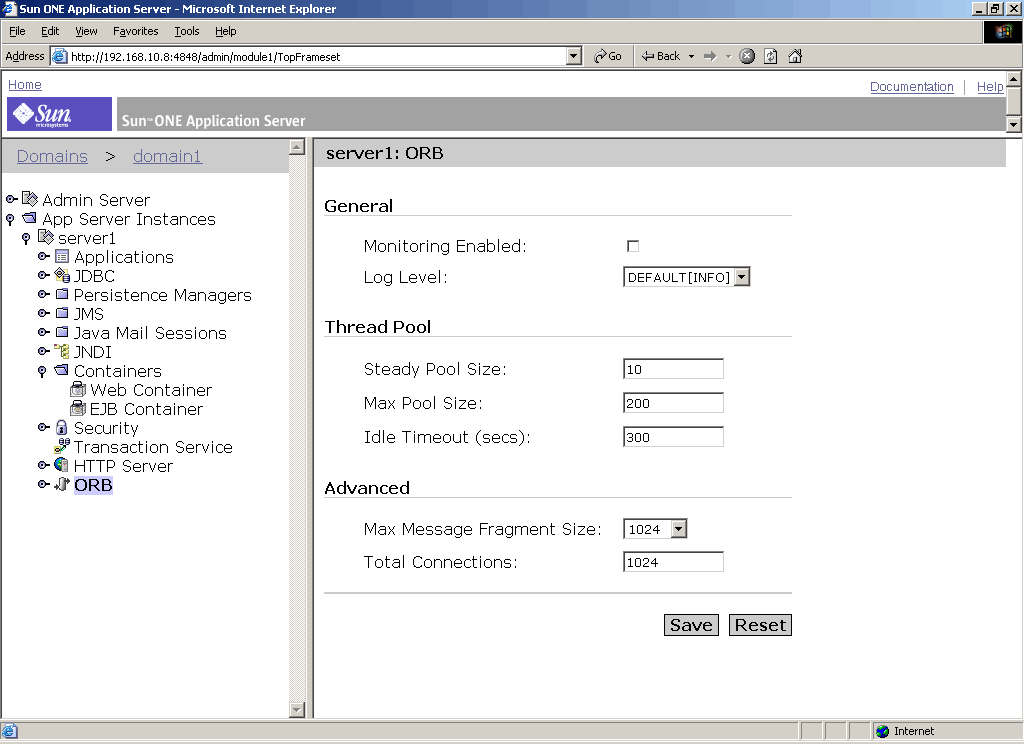
Task: Collapse the App Server Instances node
Action: pos(10,219)
